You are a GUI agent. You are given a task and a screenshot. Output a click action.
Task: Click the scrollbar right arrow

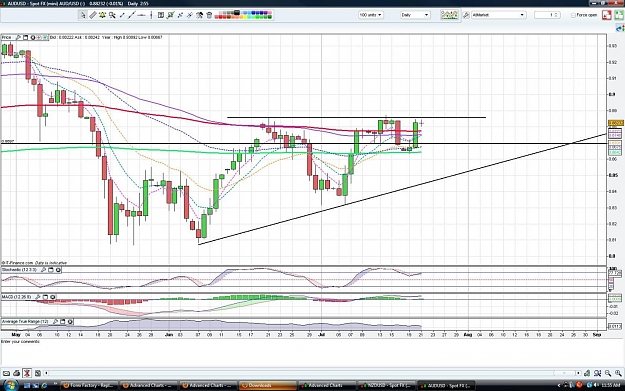578,373
